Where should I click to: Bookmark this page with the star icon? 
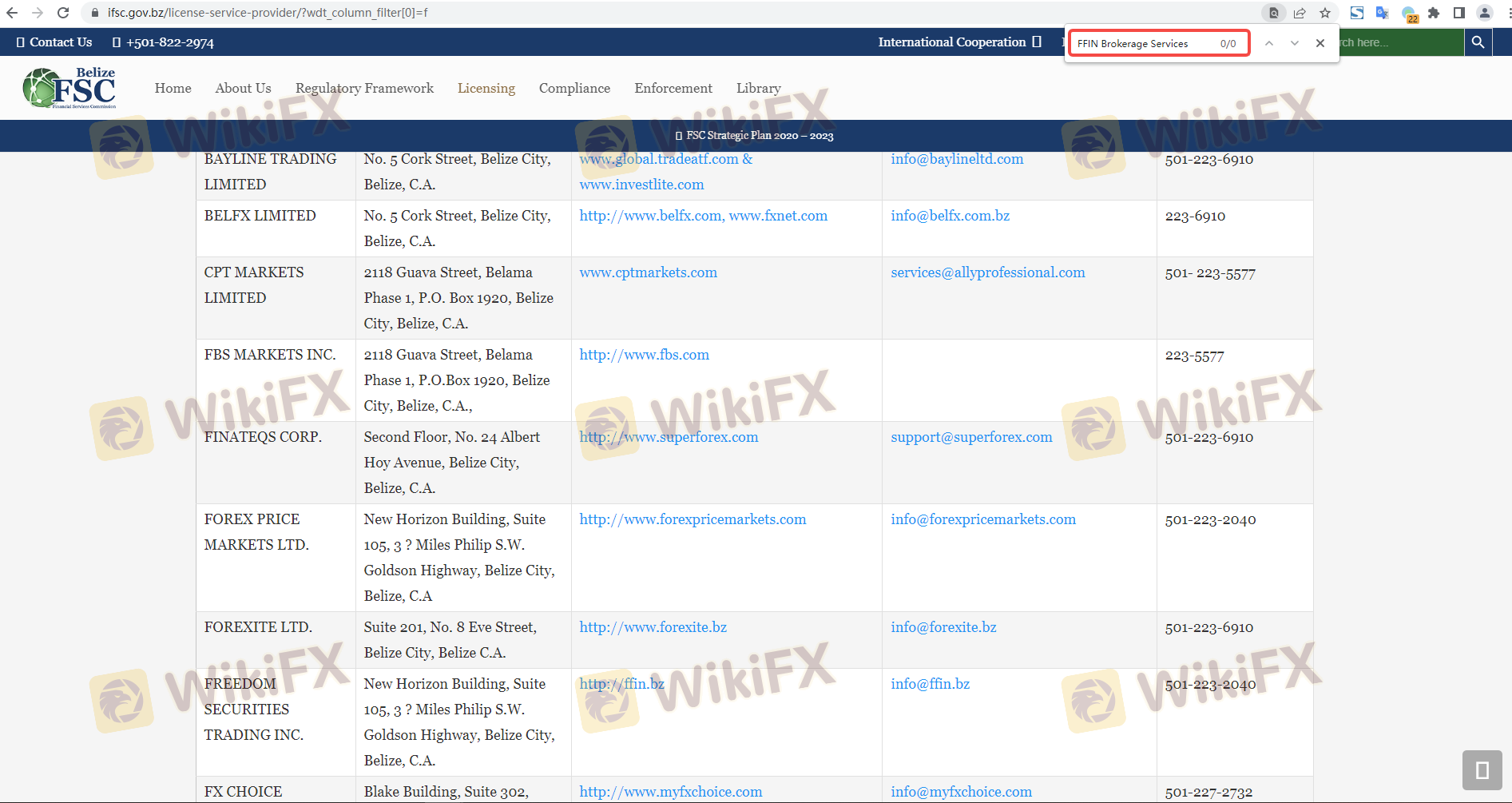(x=1325, y=13)
